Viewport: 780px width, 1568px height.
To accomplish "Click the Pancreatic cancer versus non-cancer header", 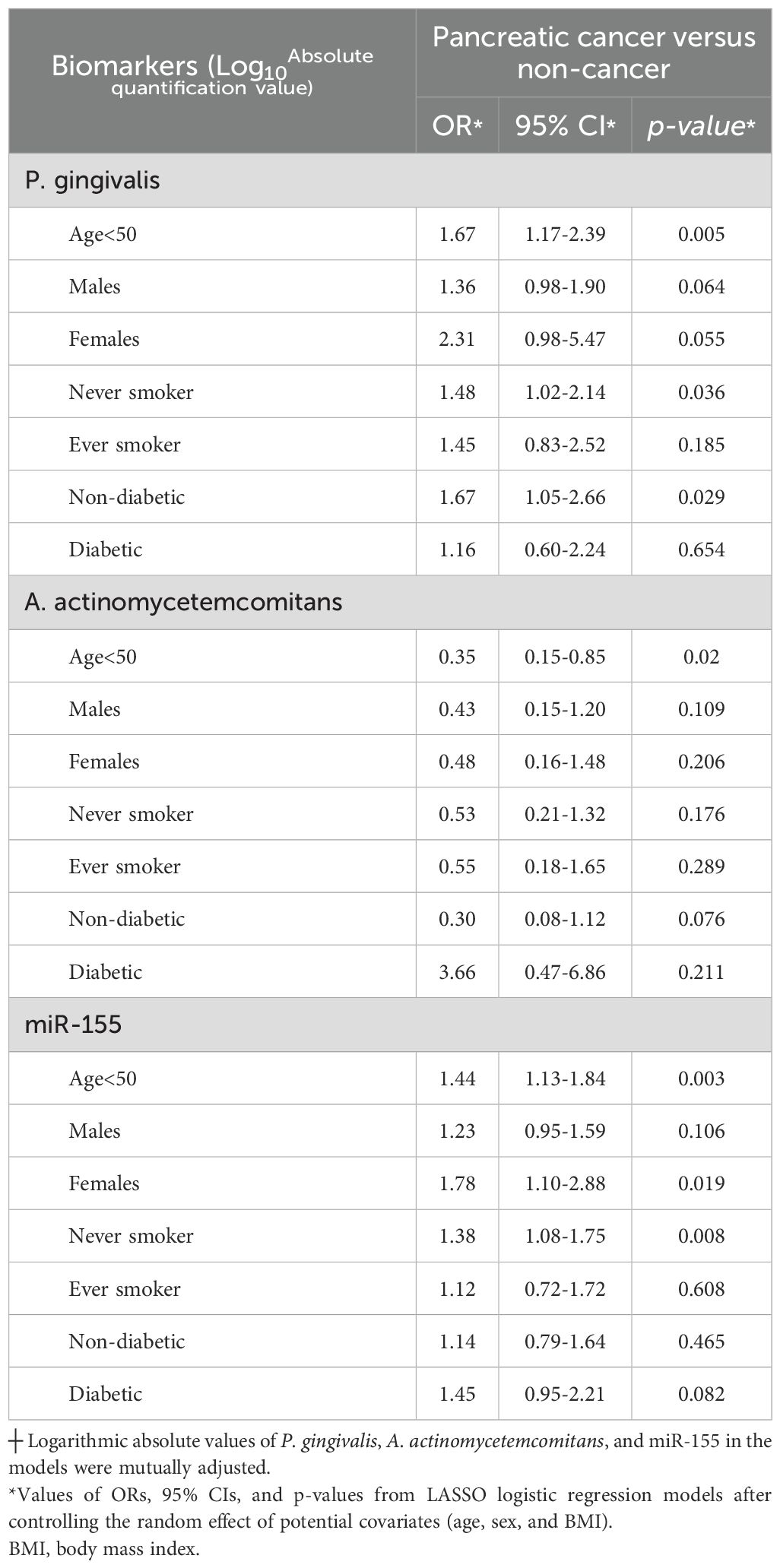I will [x=594, y=53].
